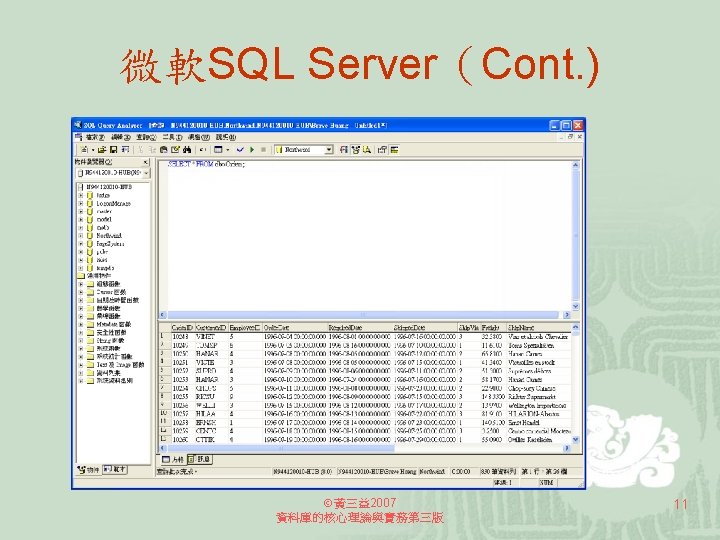Click the RequiredDate column header
Screen dimensions: 720x540
360,328
